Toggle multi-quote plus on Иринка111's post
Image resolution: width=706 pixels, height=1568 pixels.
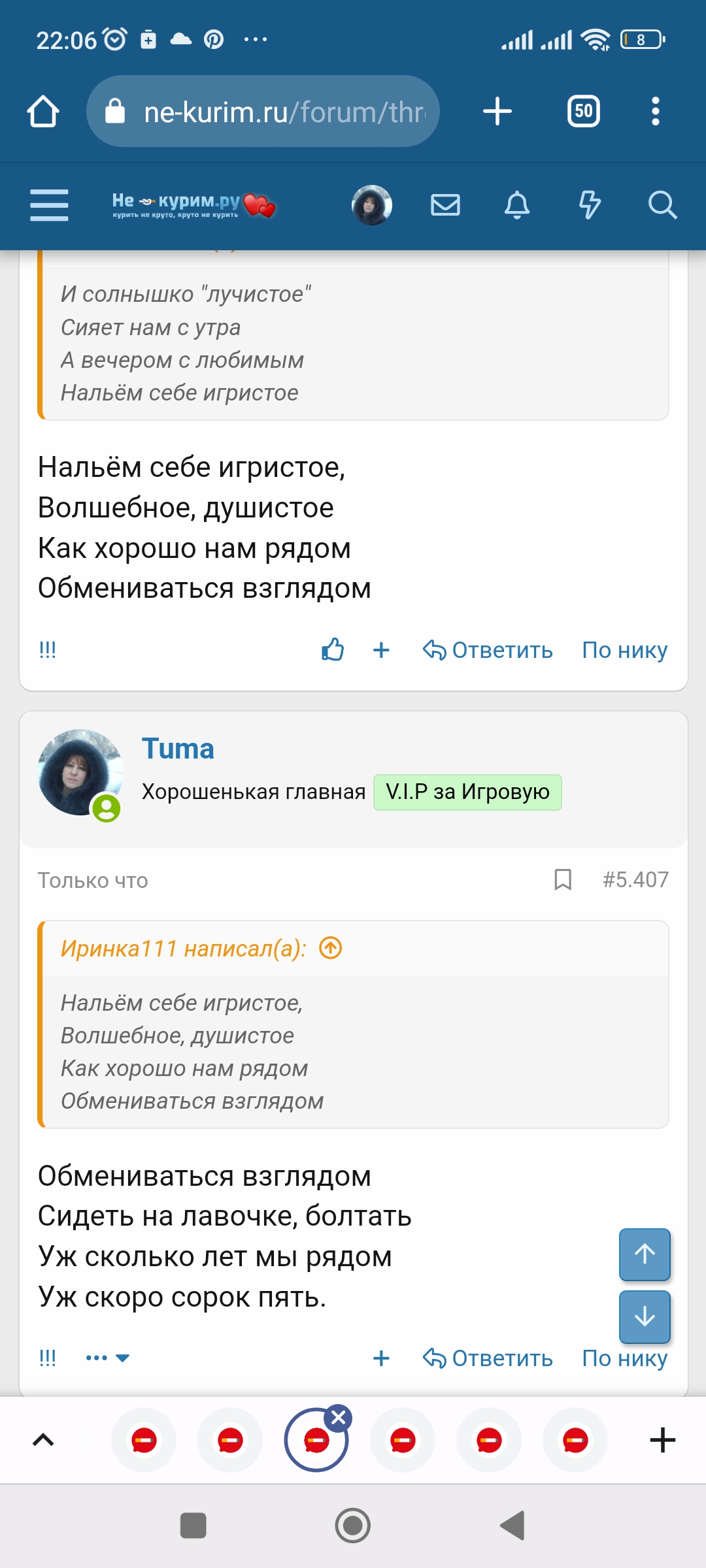pos(381,650)
